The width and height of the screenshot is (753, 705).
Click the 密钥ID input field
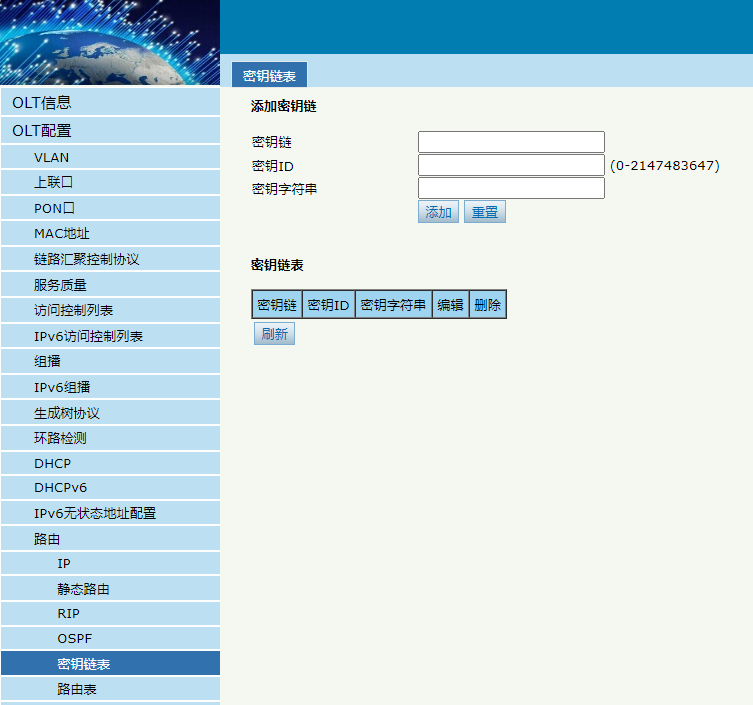(x=511, y=165)
